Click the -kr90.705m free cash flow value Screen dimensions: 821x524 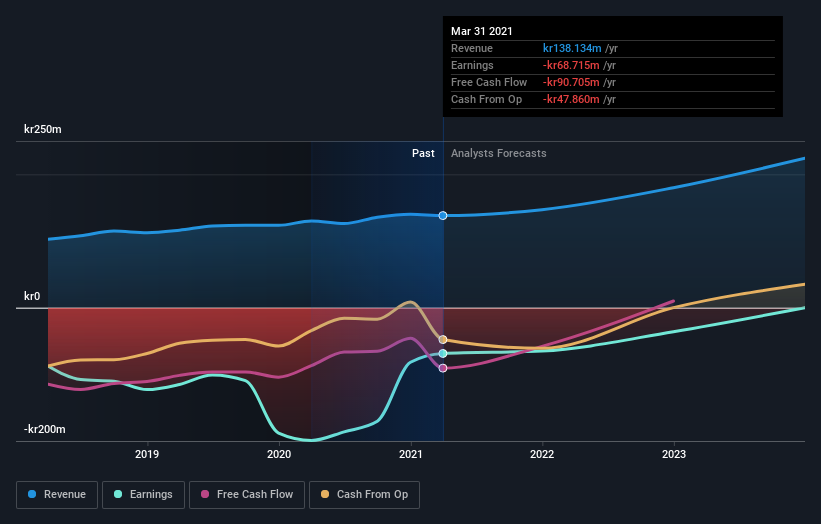point(571,82)
